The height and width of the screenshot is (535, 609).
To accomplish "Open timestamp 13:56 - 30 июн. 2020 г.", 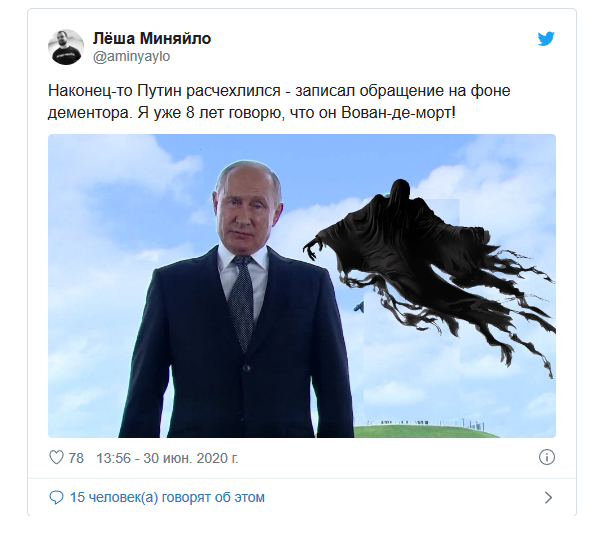I will (x=167, y=458).
